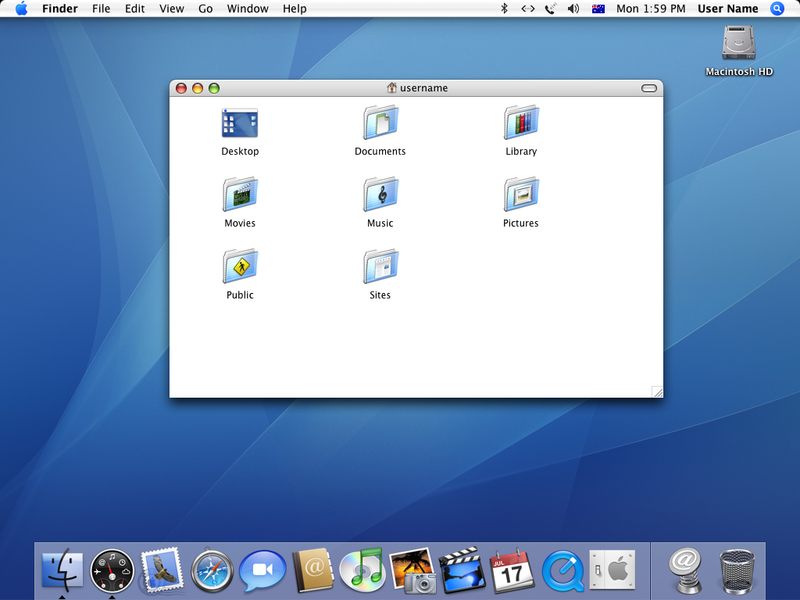
Task: Open the Desktop folder in the username window
Action: (x=240, y=123)
